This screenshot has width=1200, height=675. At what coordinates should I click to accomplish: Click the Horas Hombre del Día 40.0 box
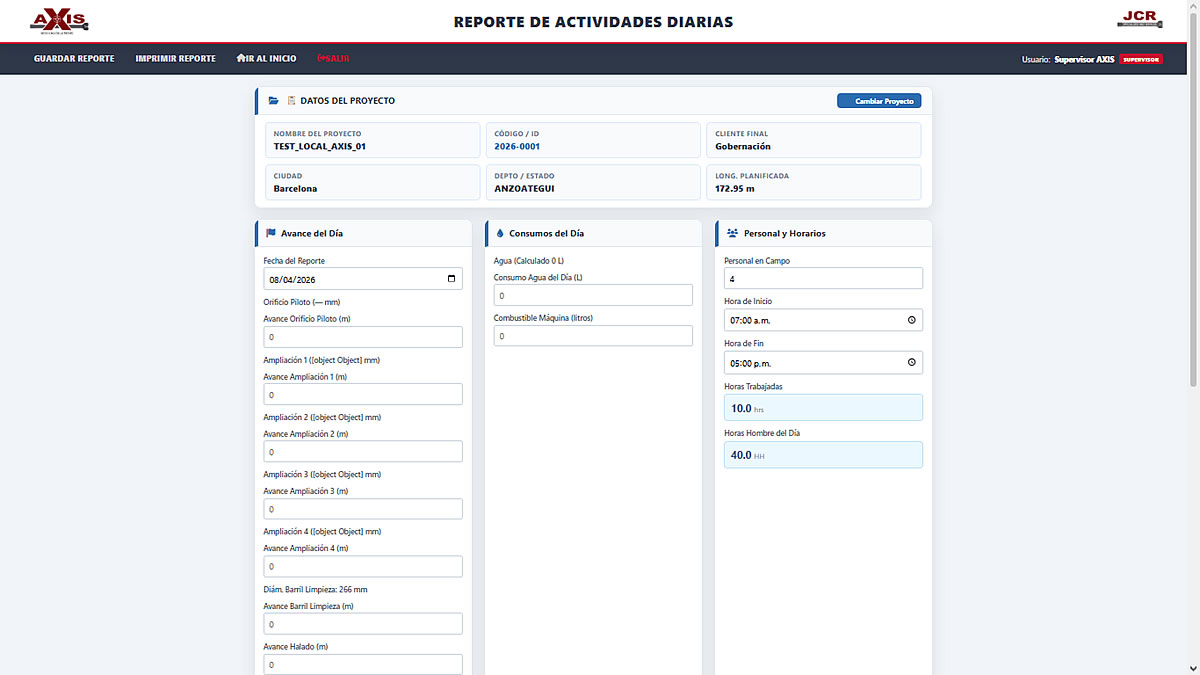(823, 455)
